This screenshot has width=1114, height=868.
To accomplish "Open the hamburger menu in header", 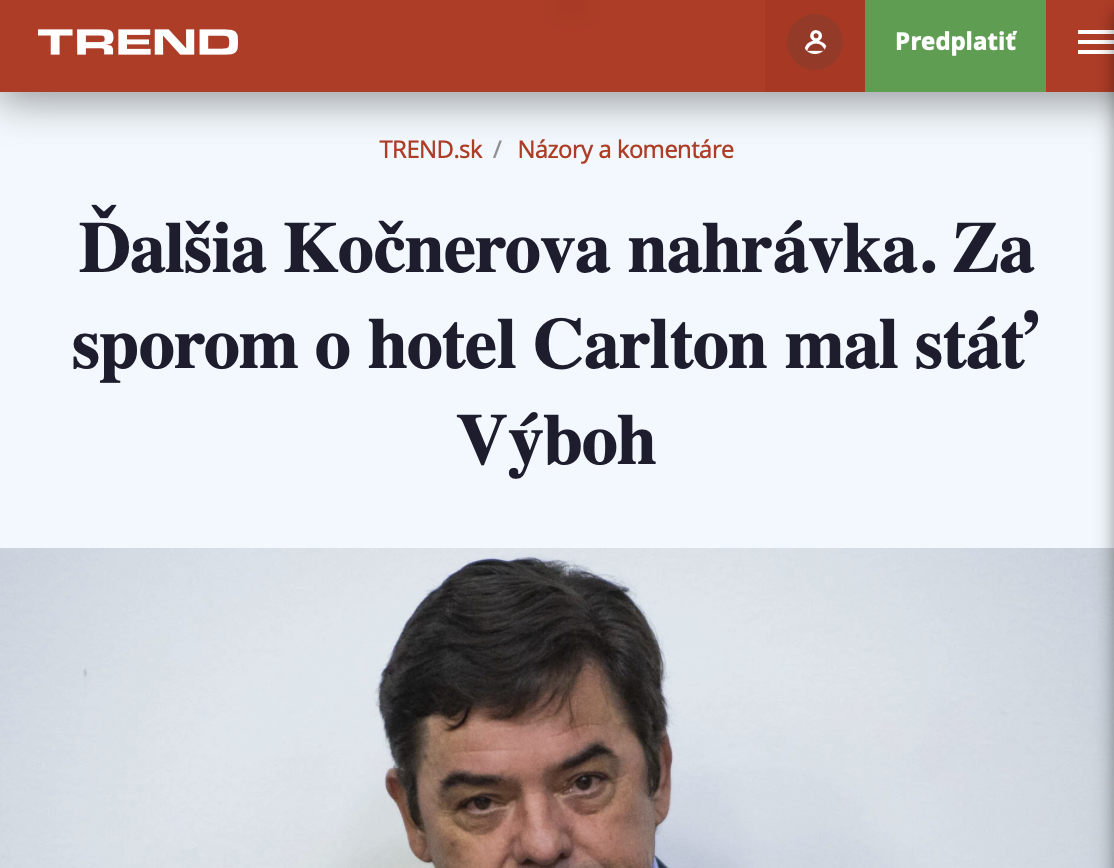I will (x=1096, y=43).
